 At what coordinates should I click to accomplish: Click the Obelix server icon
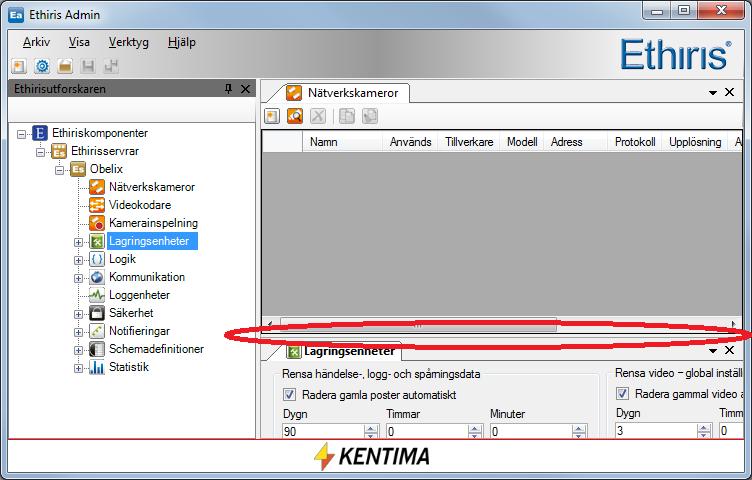pos(78,169)
